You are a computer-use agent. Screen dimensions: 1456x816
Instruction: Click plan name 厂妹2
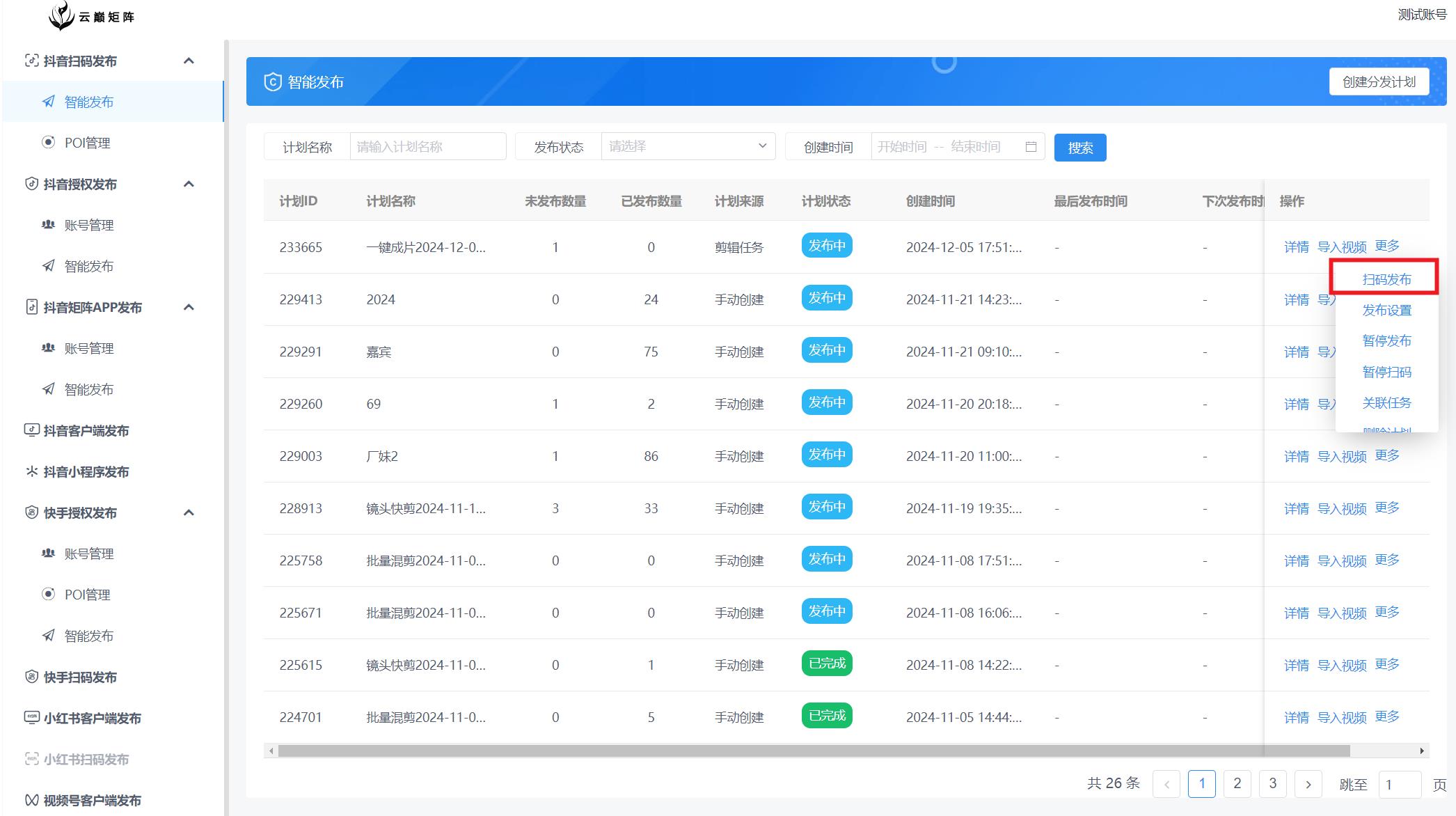[382, 456]
